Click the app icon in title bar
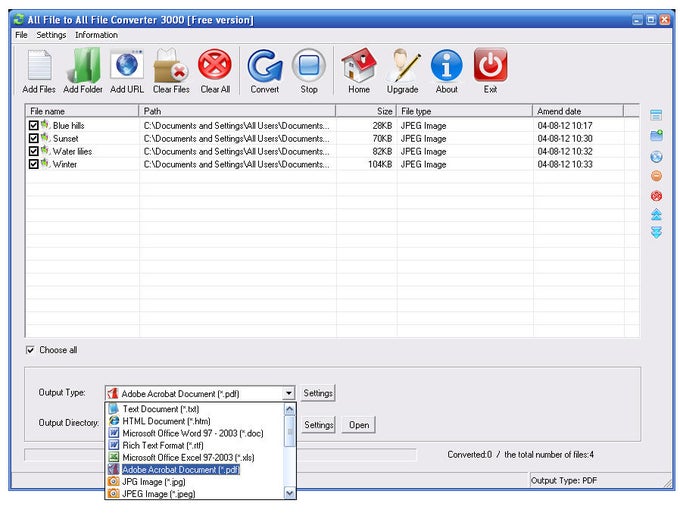The image size is (680, 516). pos(19,20)
